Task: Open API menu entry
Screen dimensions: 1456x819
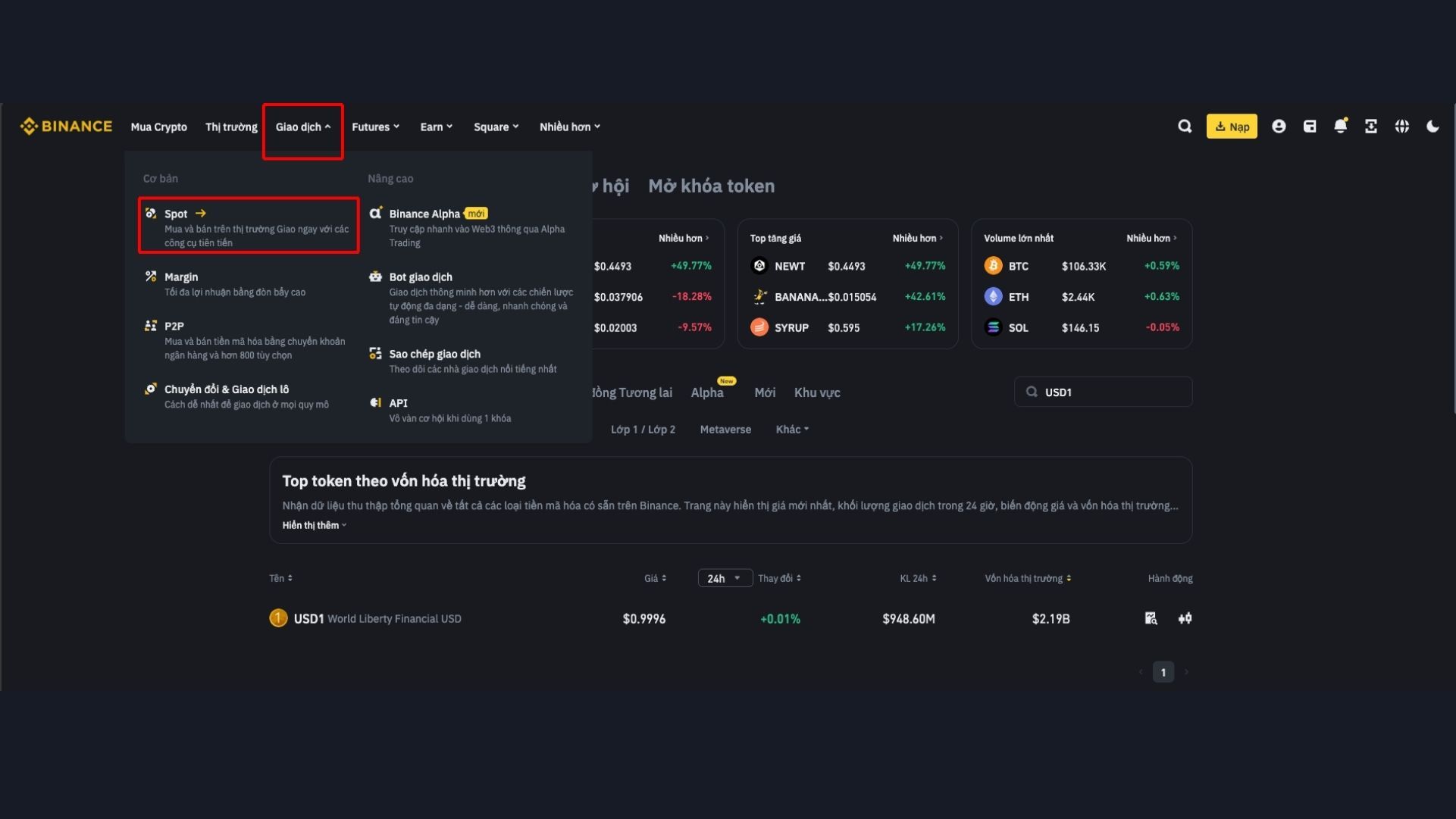Action: [x=472, y=410]
